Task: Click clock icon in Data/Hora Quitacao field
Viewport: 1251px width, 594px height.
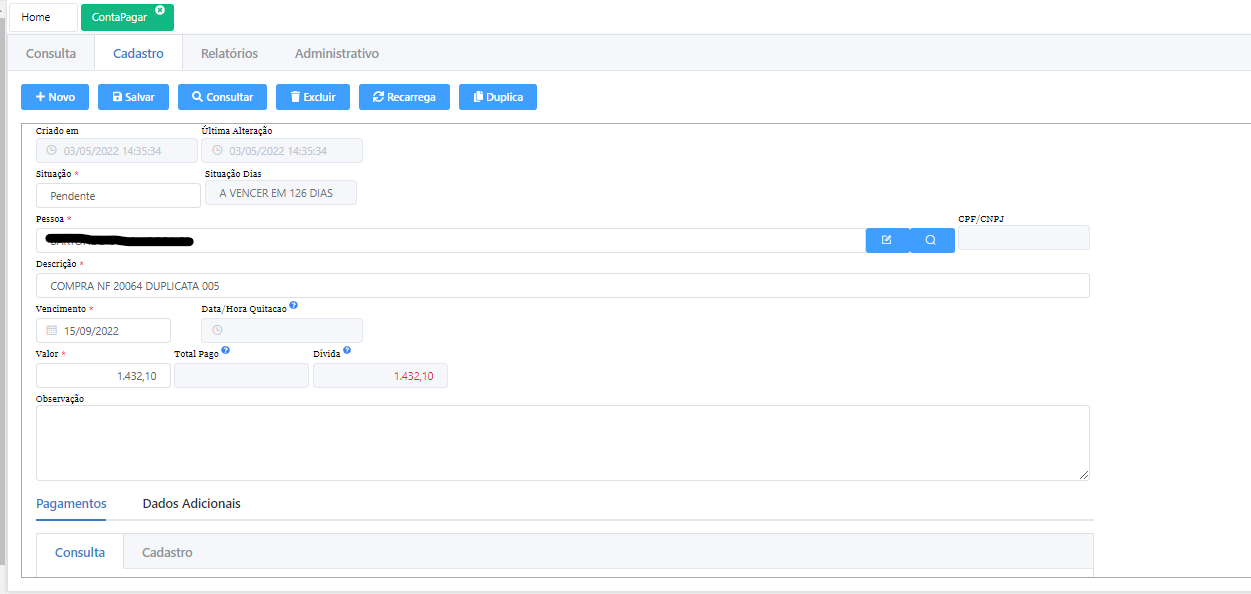Action: (x=217, y=330)
